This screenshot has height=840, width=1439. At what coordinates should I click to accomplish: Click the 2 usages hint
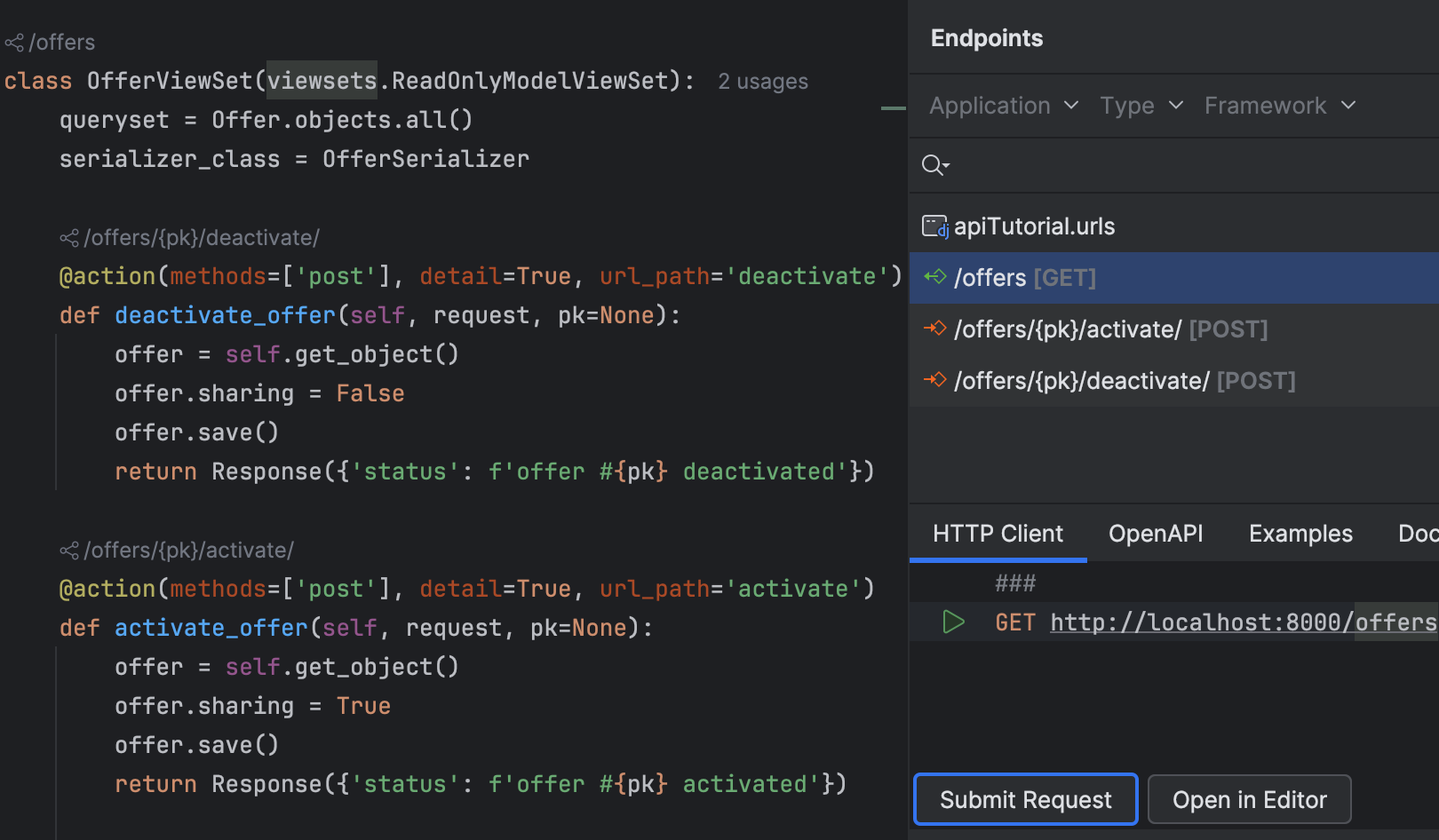pos(762,82)
